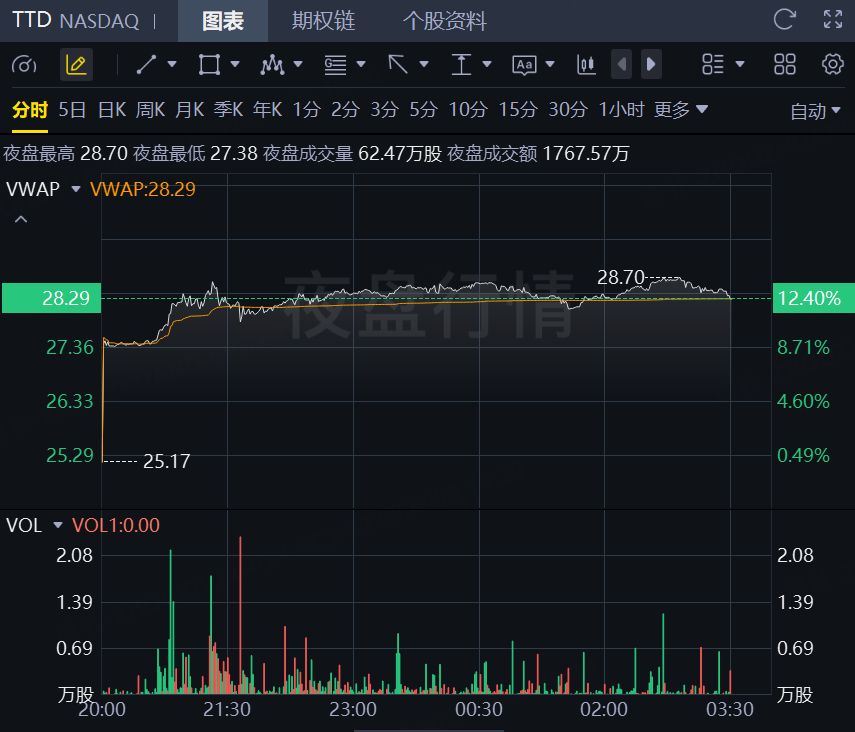This screenshot has height=732, width=855.
Task: Select the 5日 timeframe
Action: pos(72,110)
